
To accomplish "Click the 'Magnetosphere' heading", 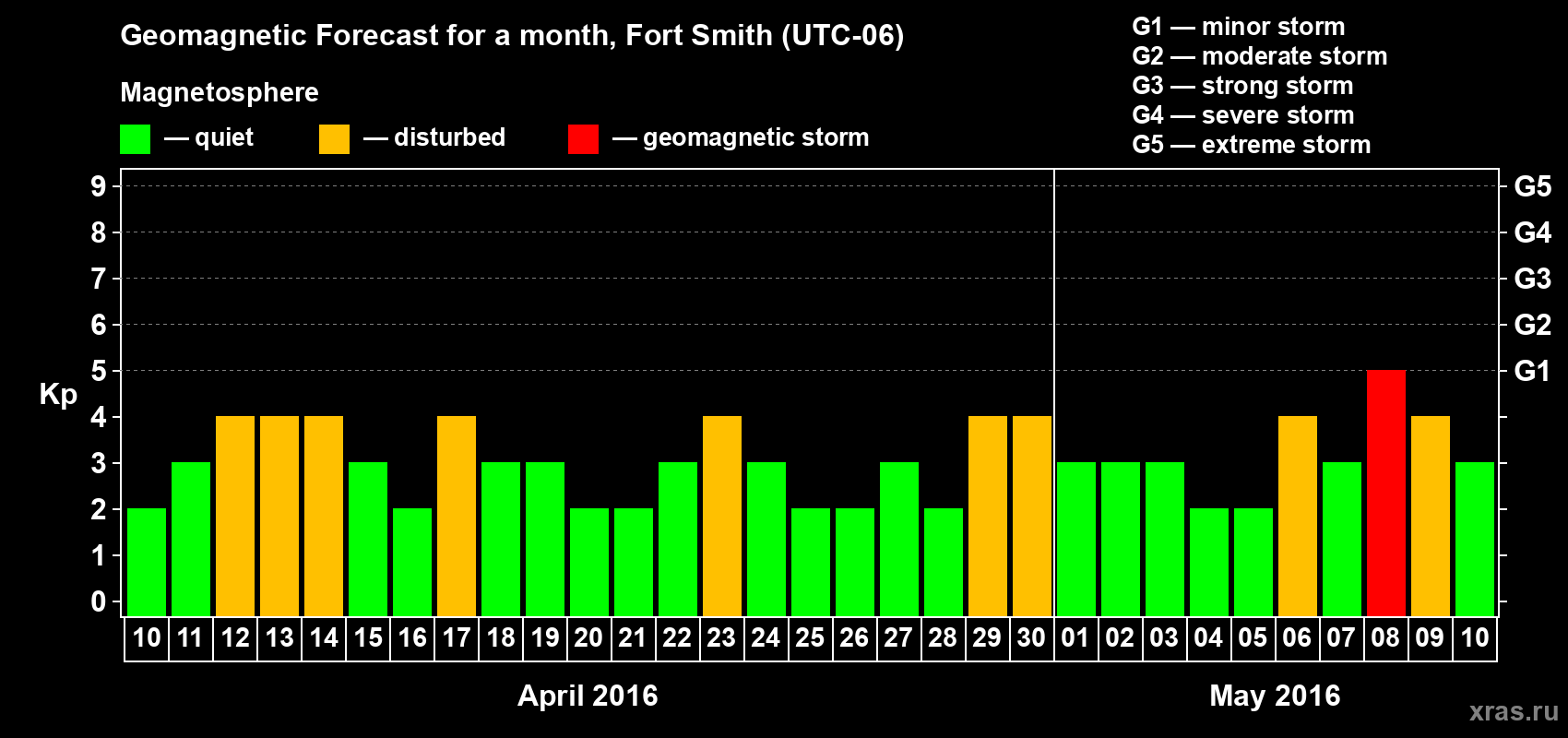I will (x=220, y=92).
